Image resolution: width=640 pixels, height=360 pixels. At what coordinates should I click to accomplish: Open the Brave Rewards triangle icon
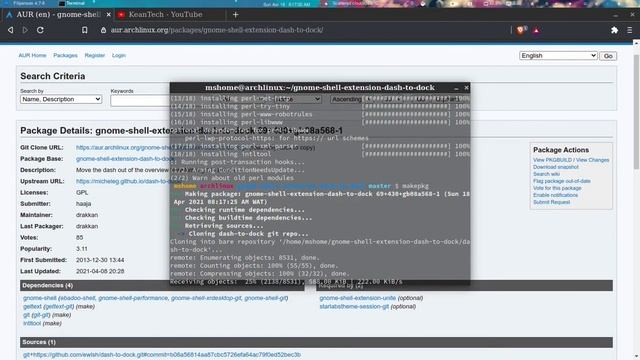536,30
